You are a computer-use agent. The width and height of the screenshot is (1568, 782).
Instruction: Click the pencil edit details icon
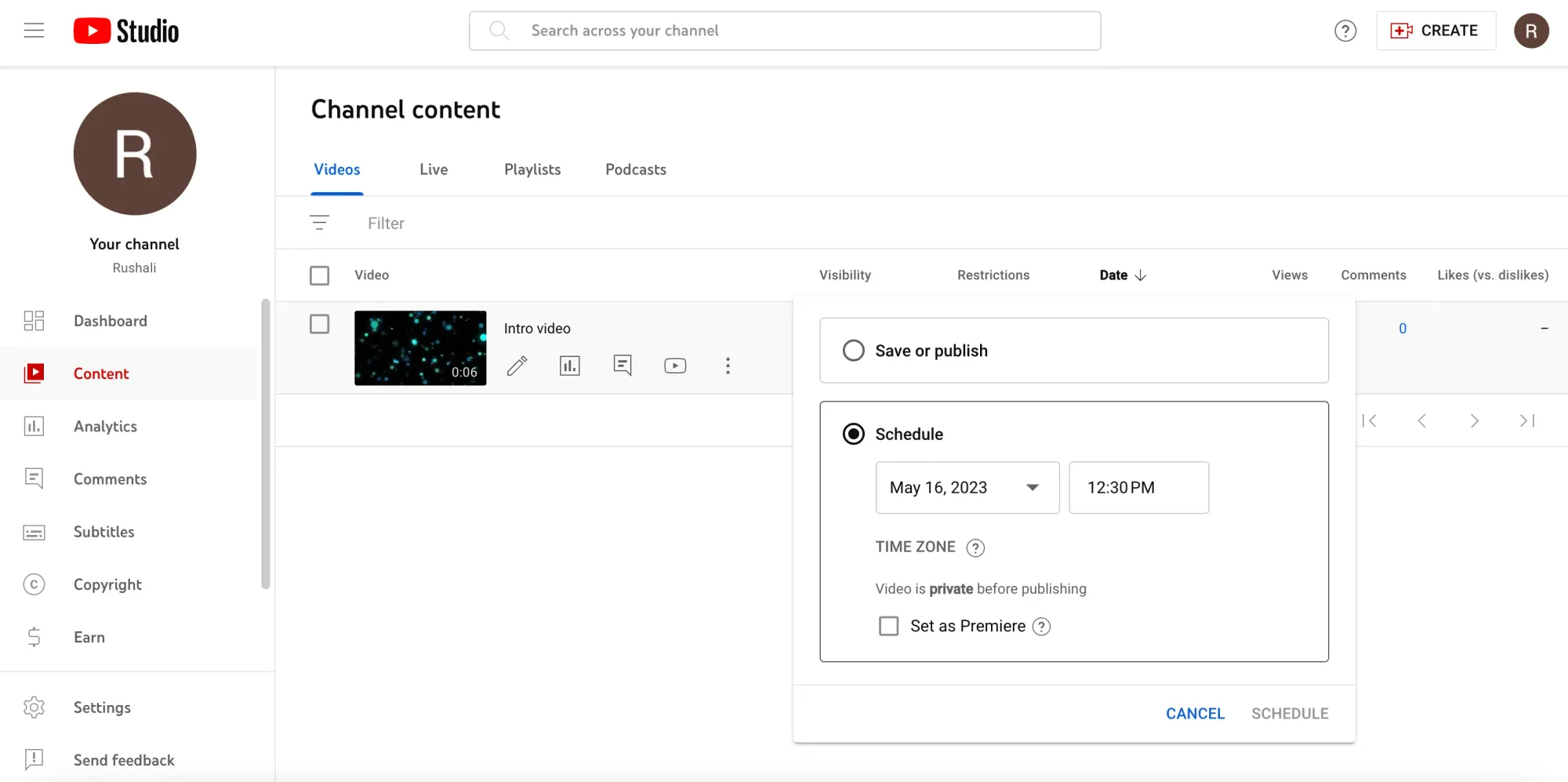tap(517, 366)
